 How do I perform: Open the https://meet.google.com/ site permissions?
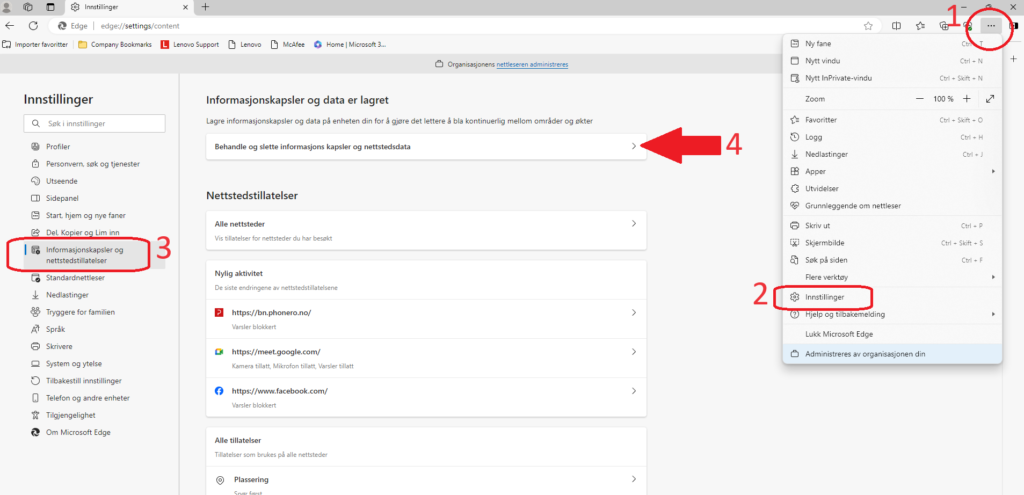click(425, 356)
